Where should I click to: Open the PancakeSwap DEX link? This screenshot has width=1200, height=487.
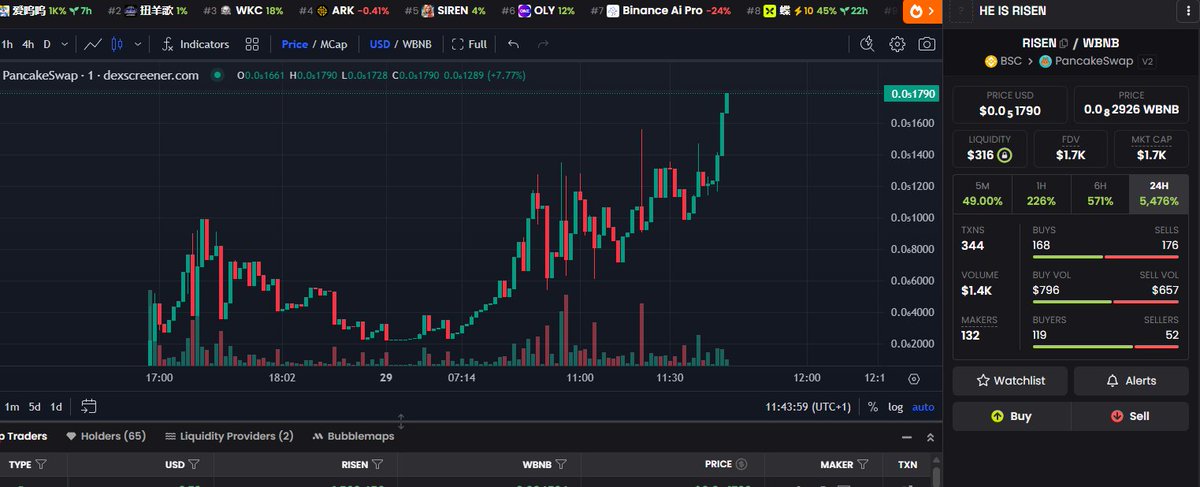(x=1086, y=60)
